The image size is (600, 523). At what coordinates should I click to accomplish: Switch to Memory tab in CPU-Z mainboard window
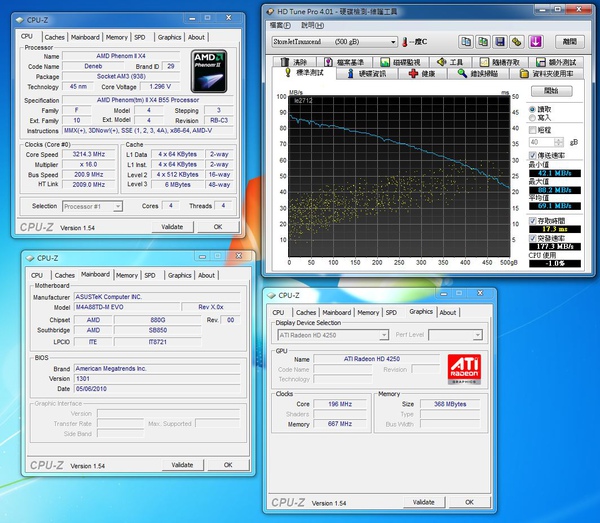click(x=127, y=275)
